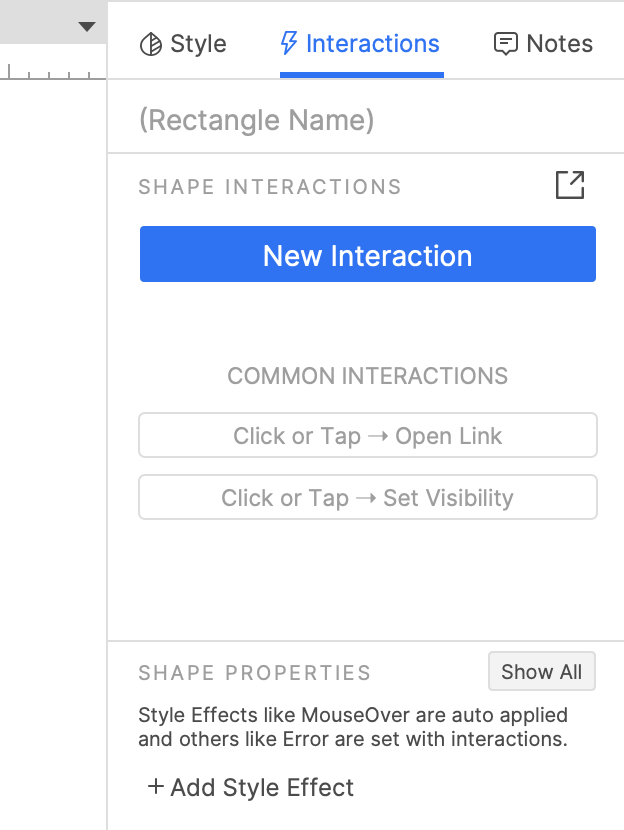Click the blank canvas area left of panel
The image size is (624, 830).
(50, 400)
